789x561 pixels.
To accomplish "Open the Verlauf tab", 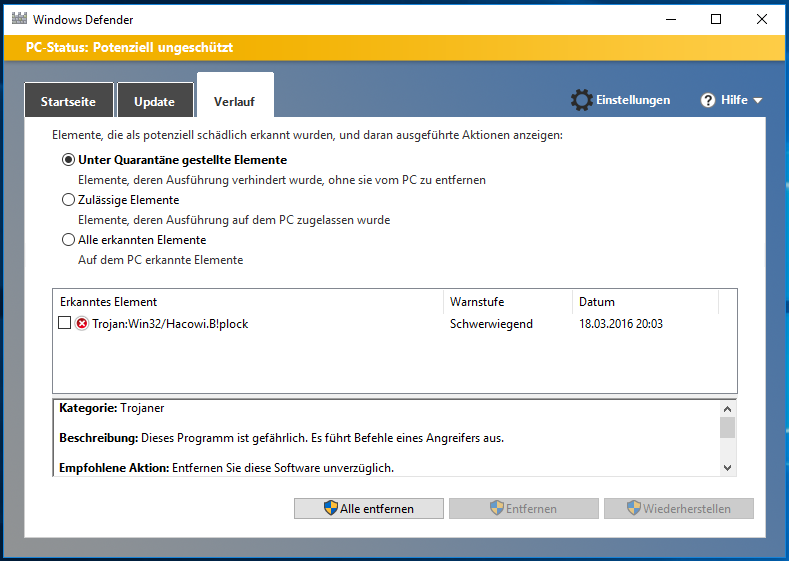I will coord(235,96).
